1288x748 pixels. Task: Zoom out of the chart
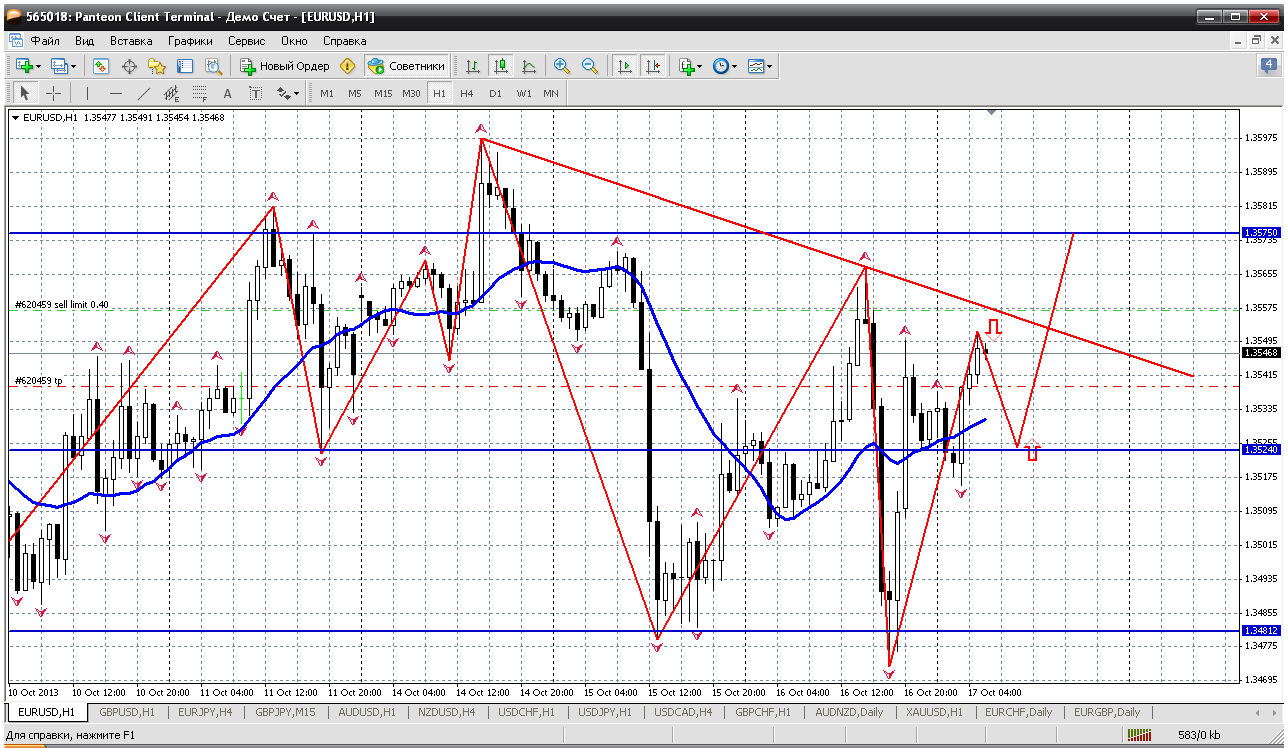[590, 66]
